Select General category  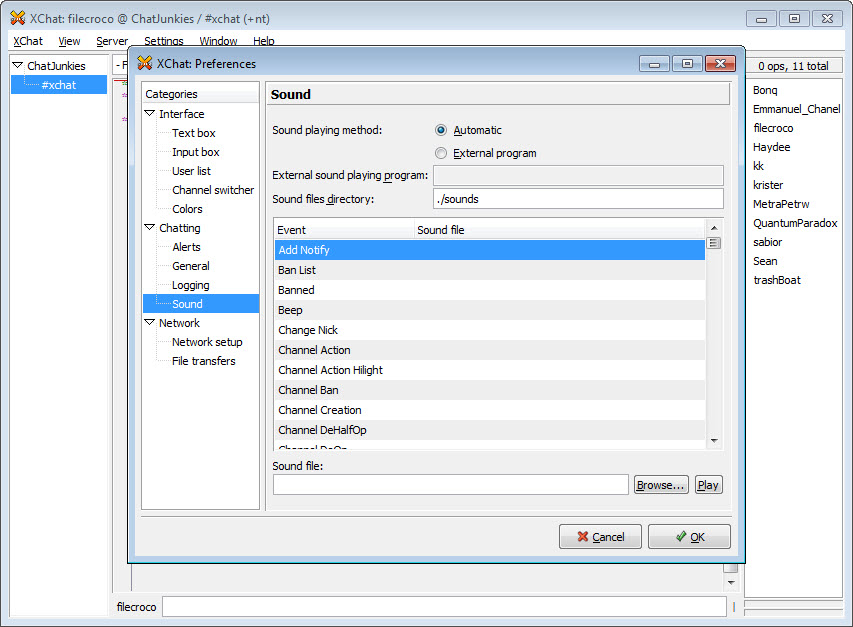[190, 266]
